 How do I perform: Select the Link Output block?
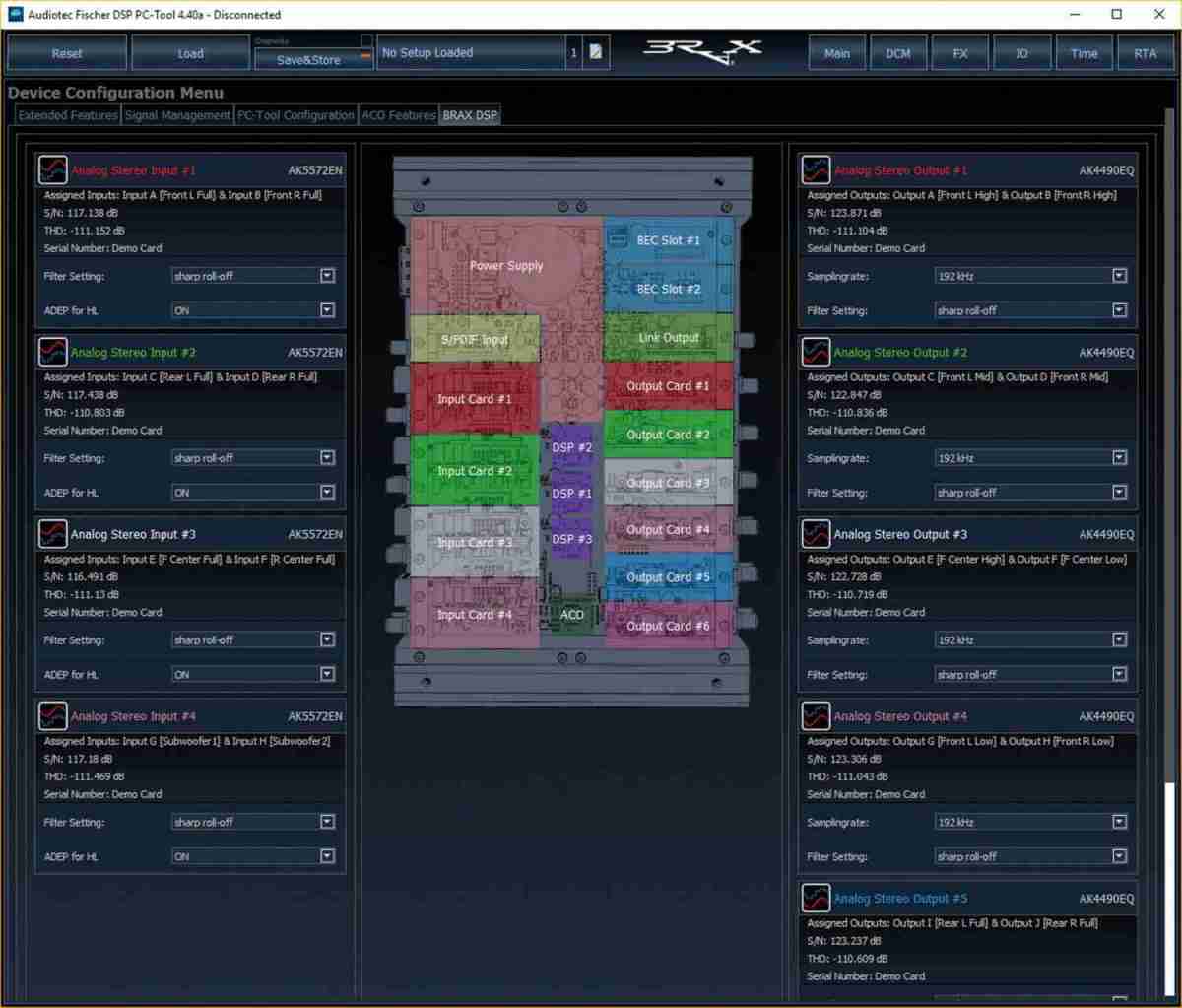[668, 337]
